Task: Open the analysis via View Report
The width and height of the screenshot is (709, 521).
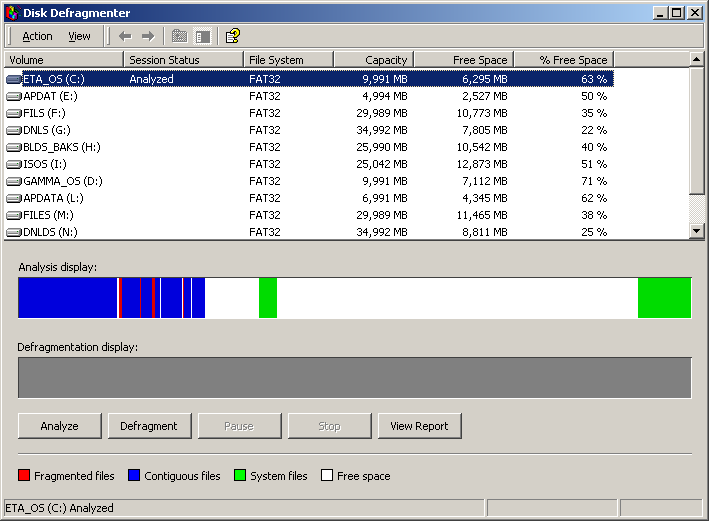Action: 420,426
